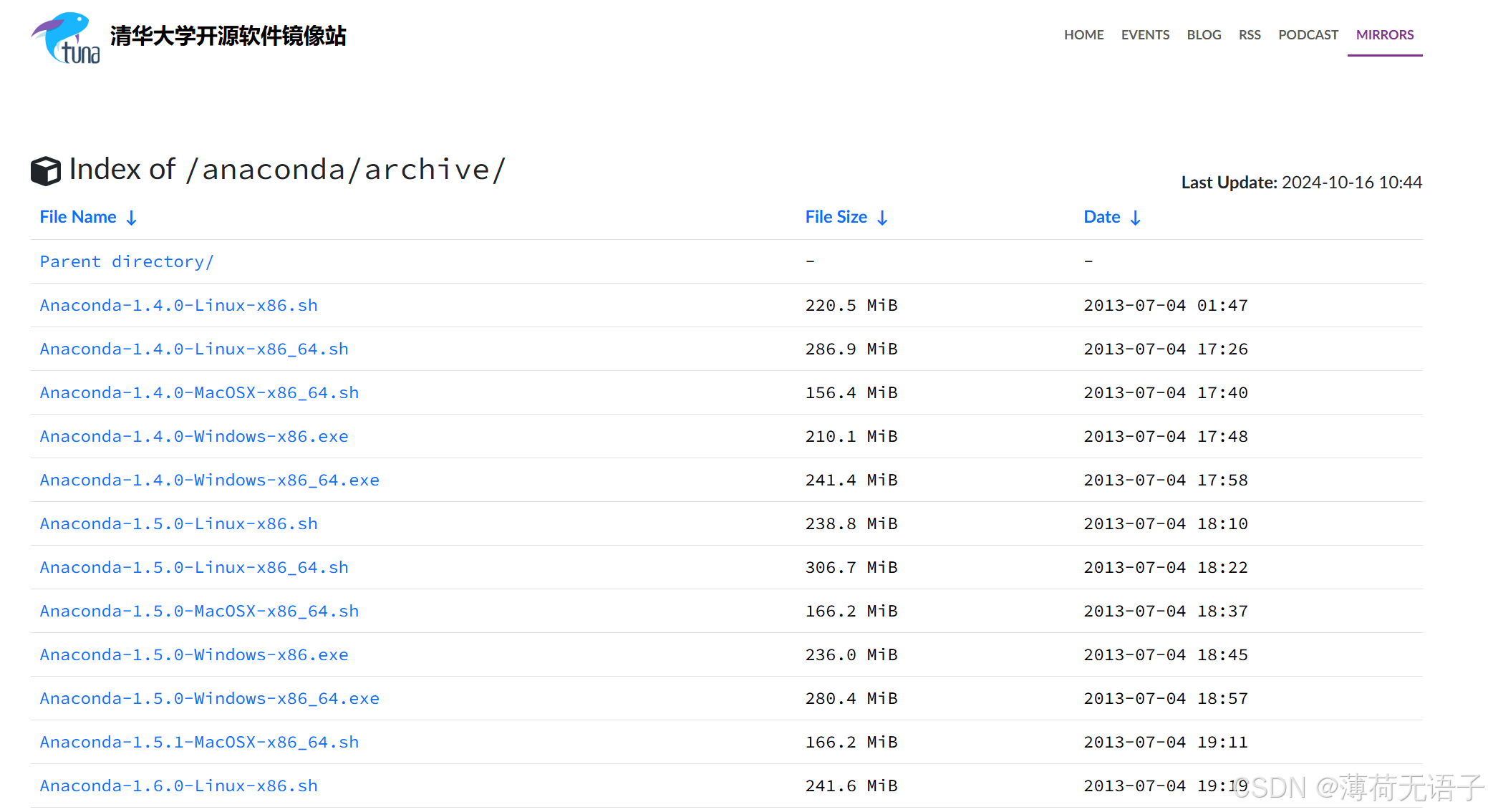The width and height of the screenshot is (1488, 812).
Task: Click the date 2013-07-04 01:47
Action: pos(1166,306)
